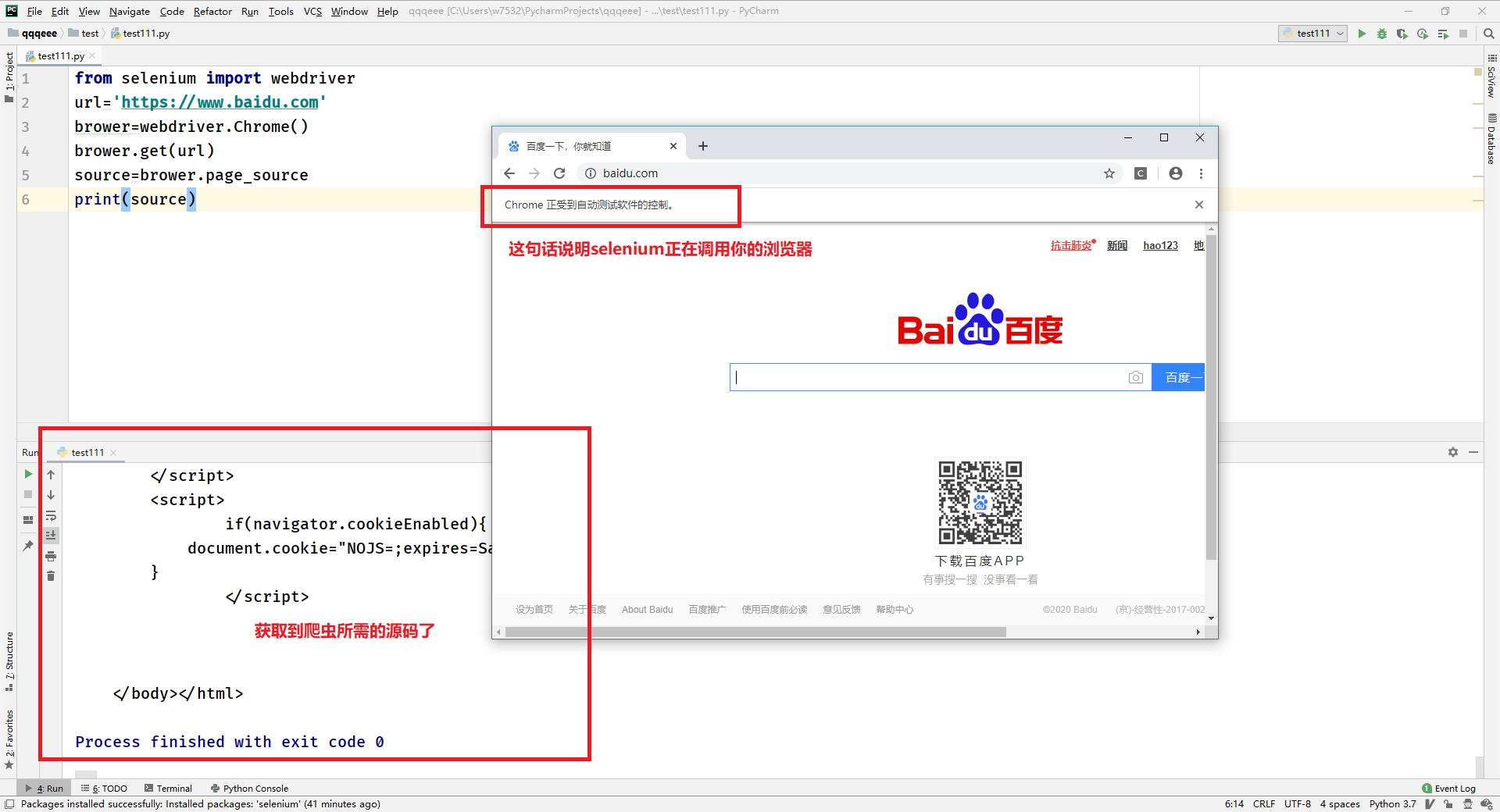
Task: Run test111 with Coverage
Action: pyautogui.click(x=1402, y=34)
